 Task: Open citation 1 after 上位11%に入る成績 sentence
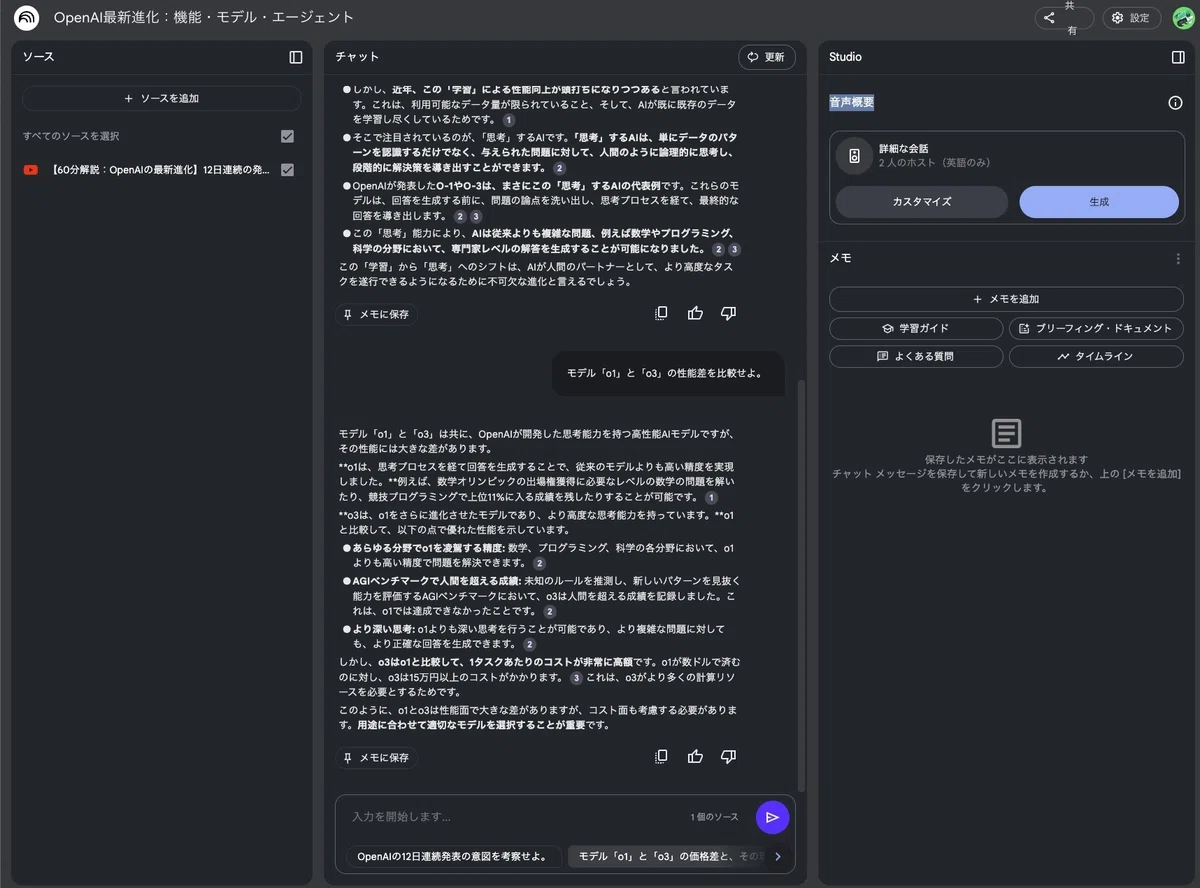coord(711,497)
